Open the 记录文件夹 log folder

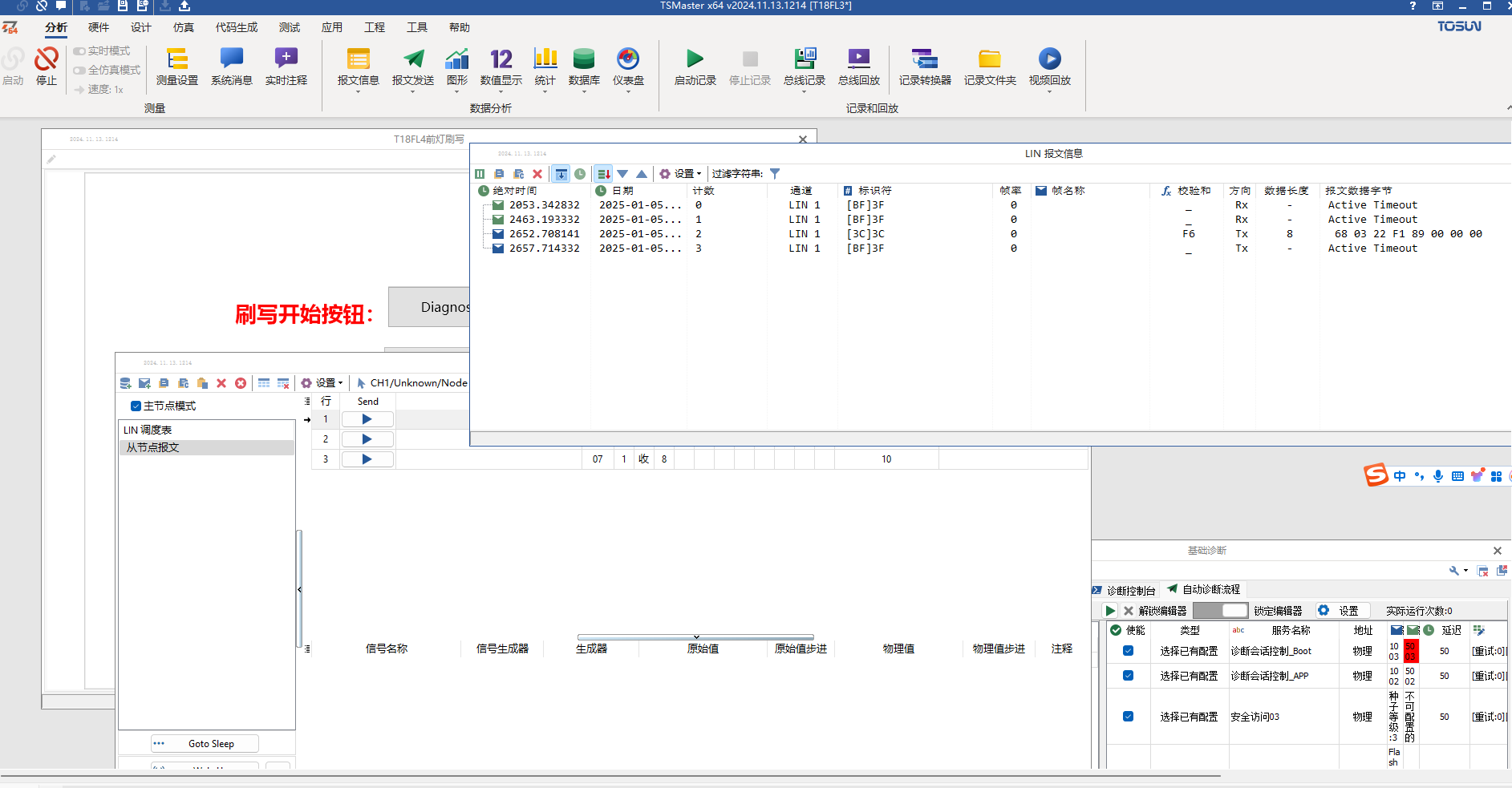pyautogui.click(x=989, y=66)
